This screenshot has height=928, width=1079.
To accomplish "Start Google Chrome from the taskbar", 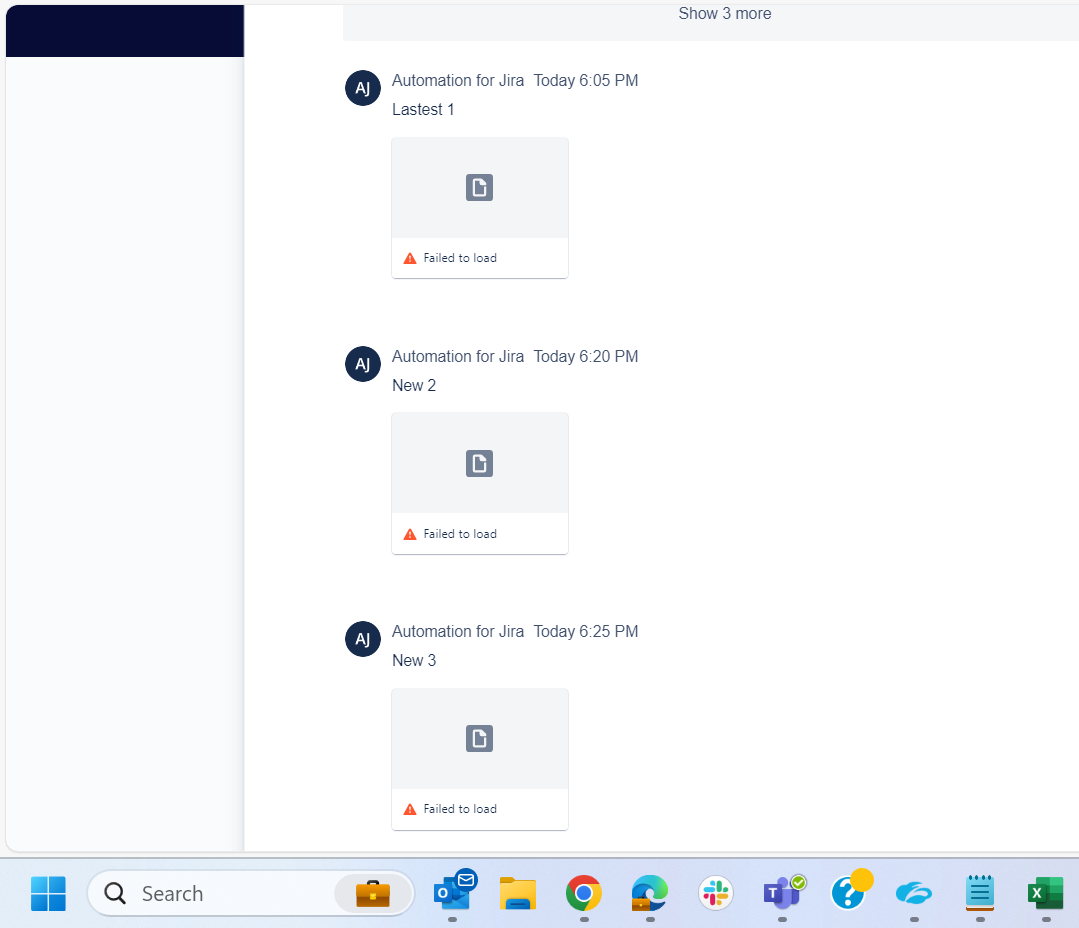I will 583,893.
